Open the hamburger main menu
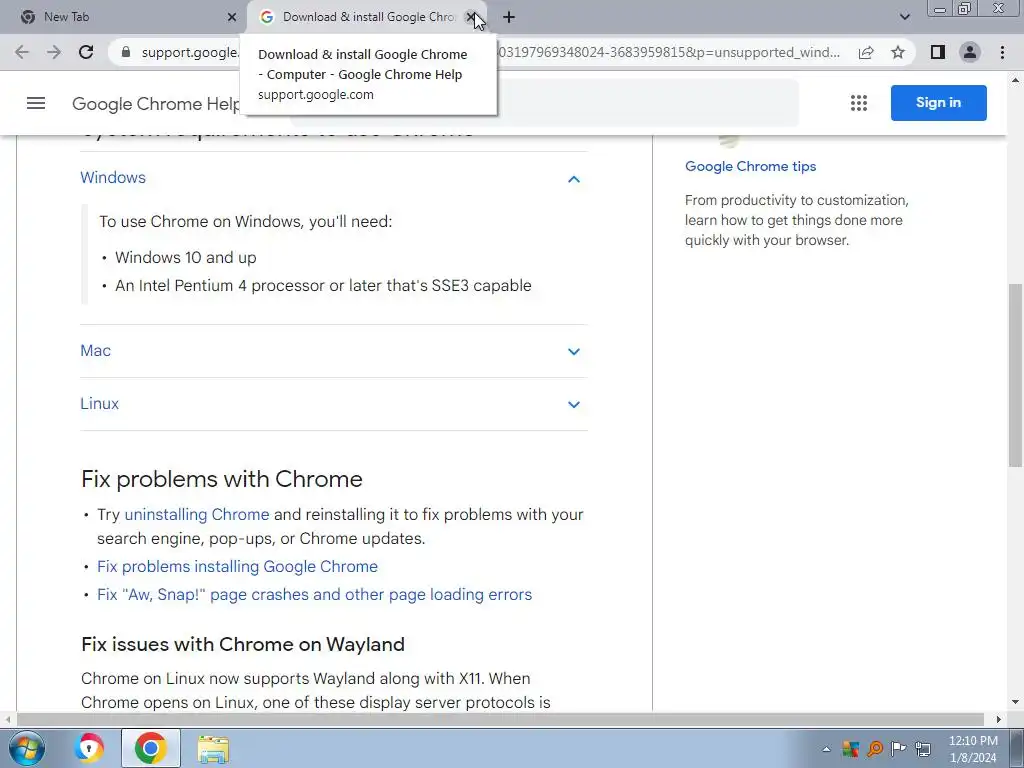This screenshot has height=768, width=1024. (x=36, y=103)
